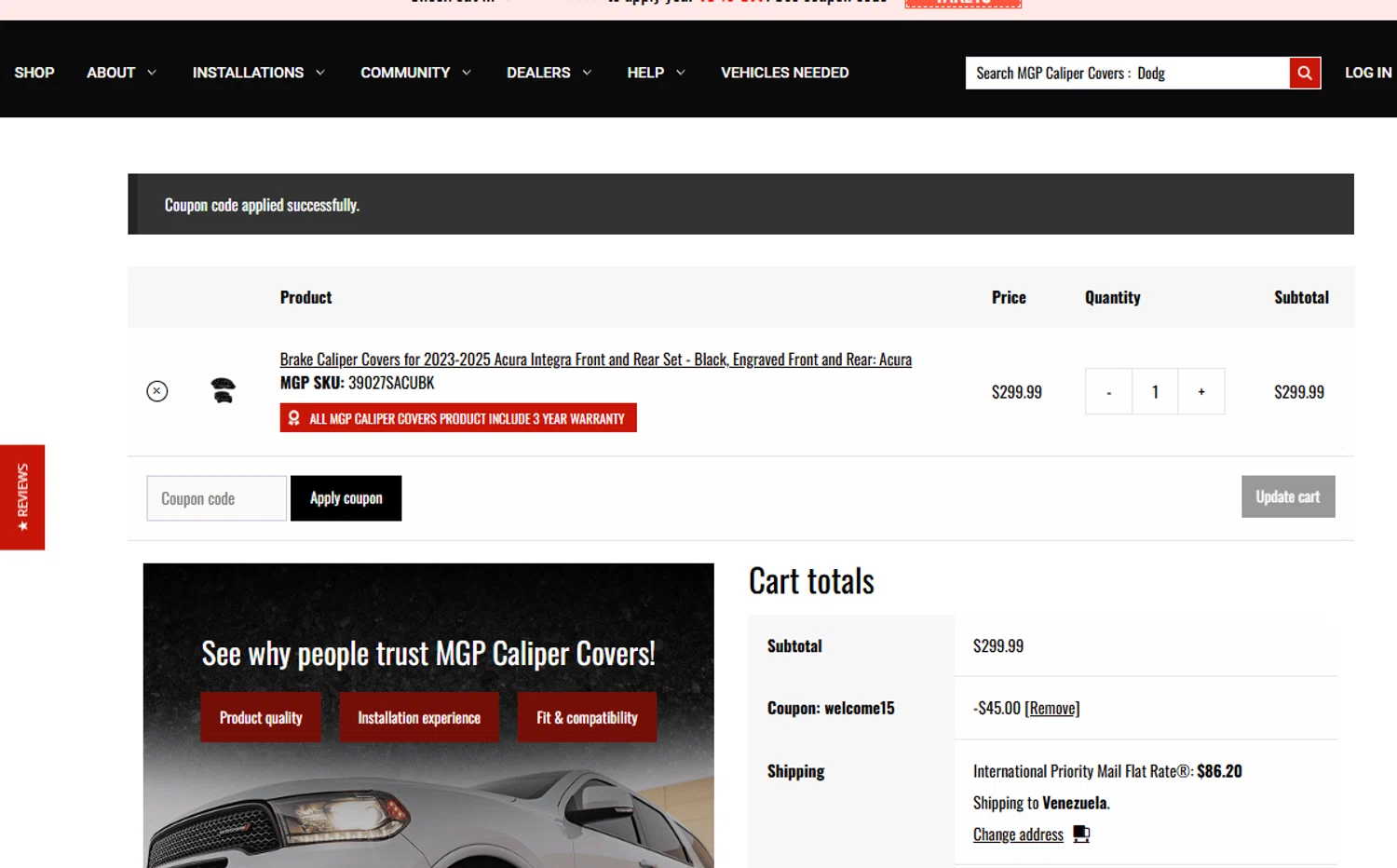Viewport: 1397px width, 868px height.
Task: Open the caliper cover product thumbnail
Action: (x=223, y=390)
